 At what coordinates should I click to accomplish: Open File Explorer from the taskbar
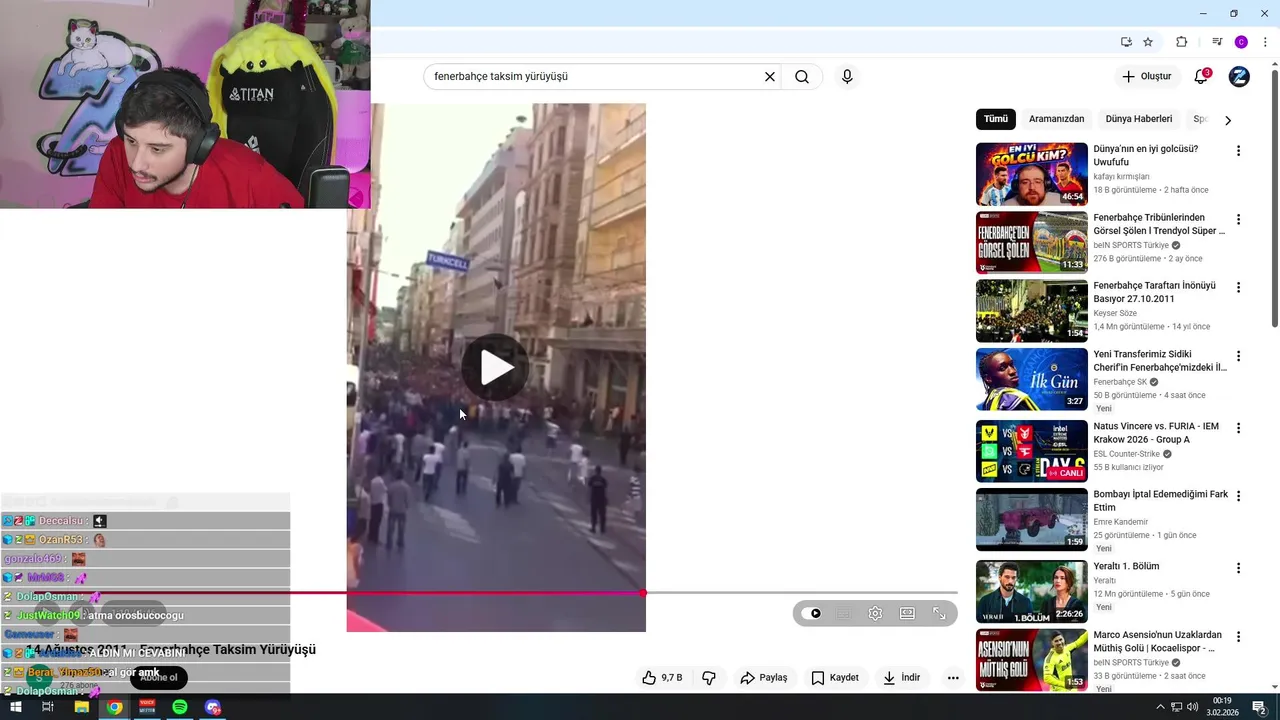click(81, 707)
